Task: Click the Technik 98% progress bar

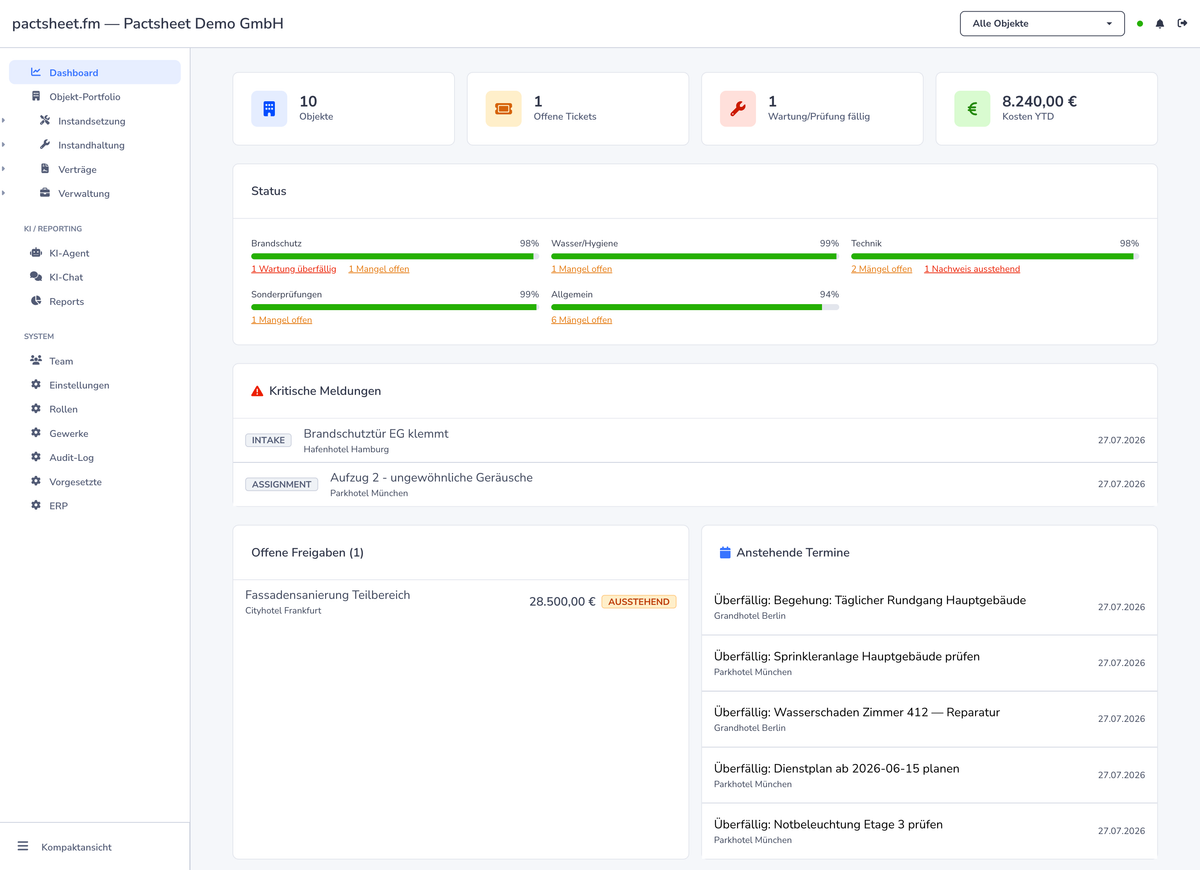Action: pyautogui.click(x=995, y=256)
